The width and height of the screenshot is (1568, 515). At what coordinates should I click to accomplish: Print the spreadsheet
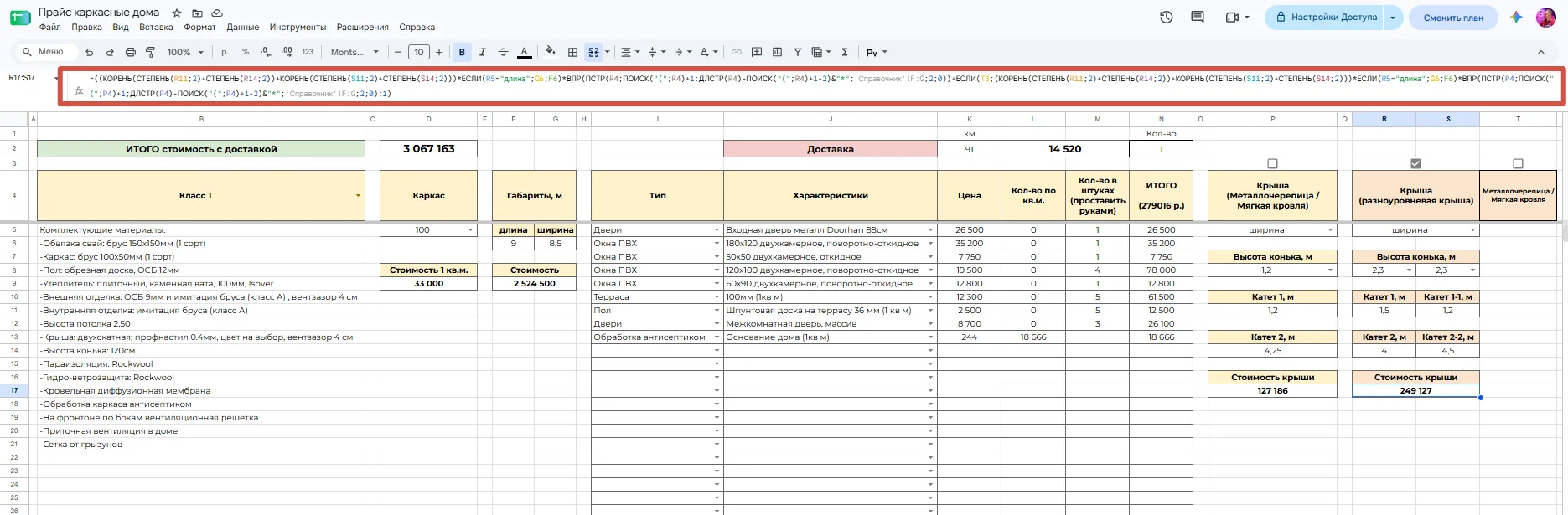point(130,52)
